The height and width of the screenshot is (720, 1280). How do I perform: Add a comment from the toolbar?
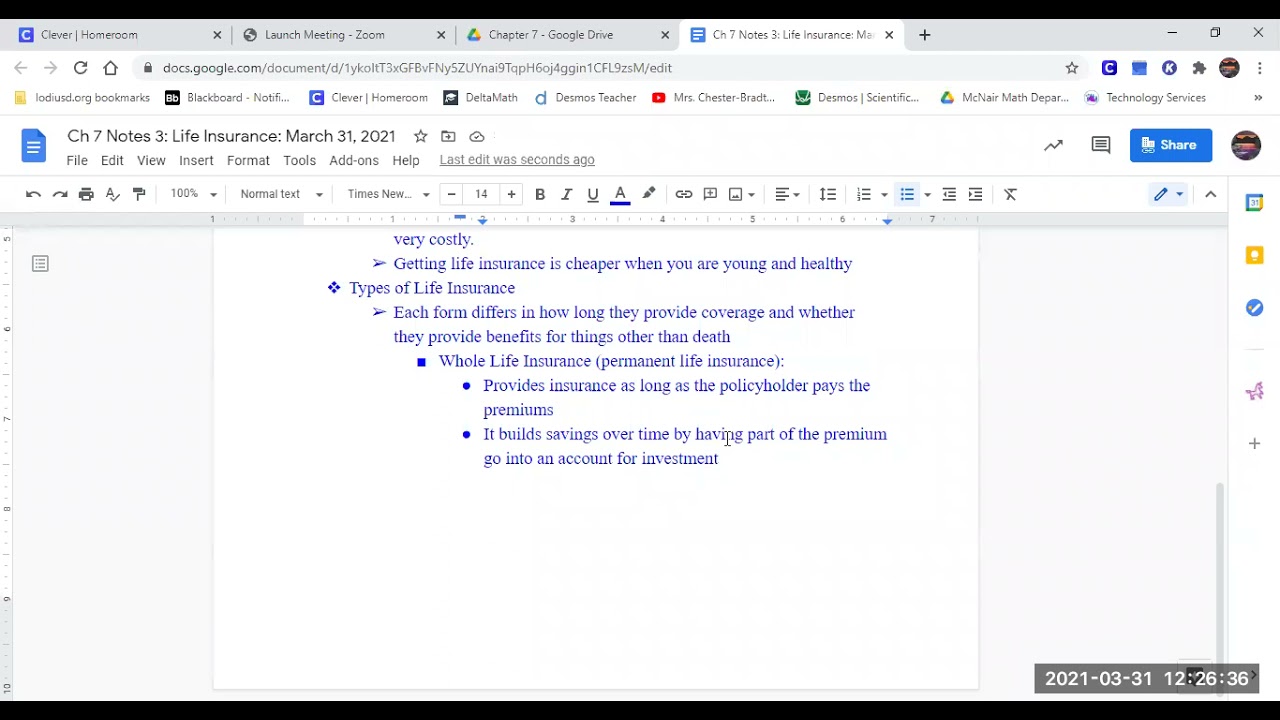[710, 194]
